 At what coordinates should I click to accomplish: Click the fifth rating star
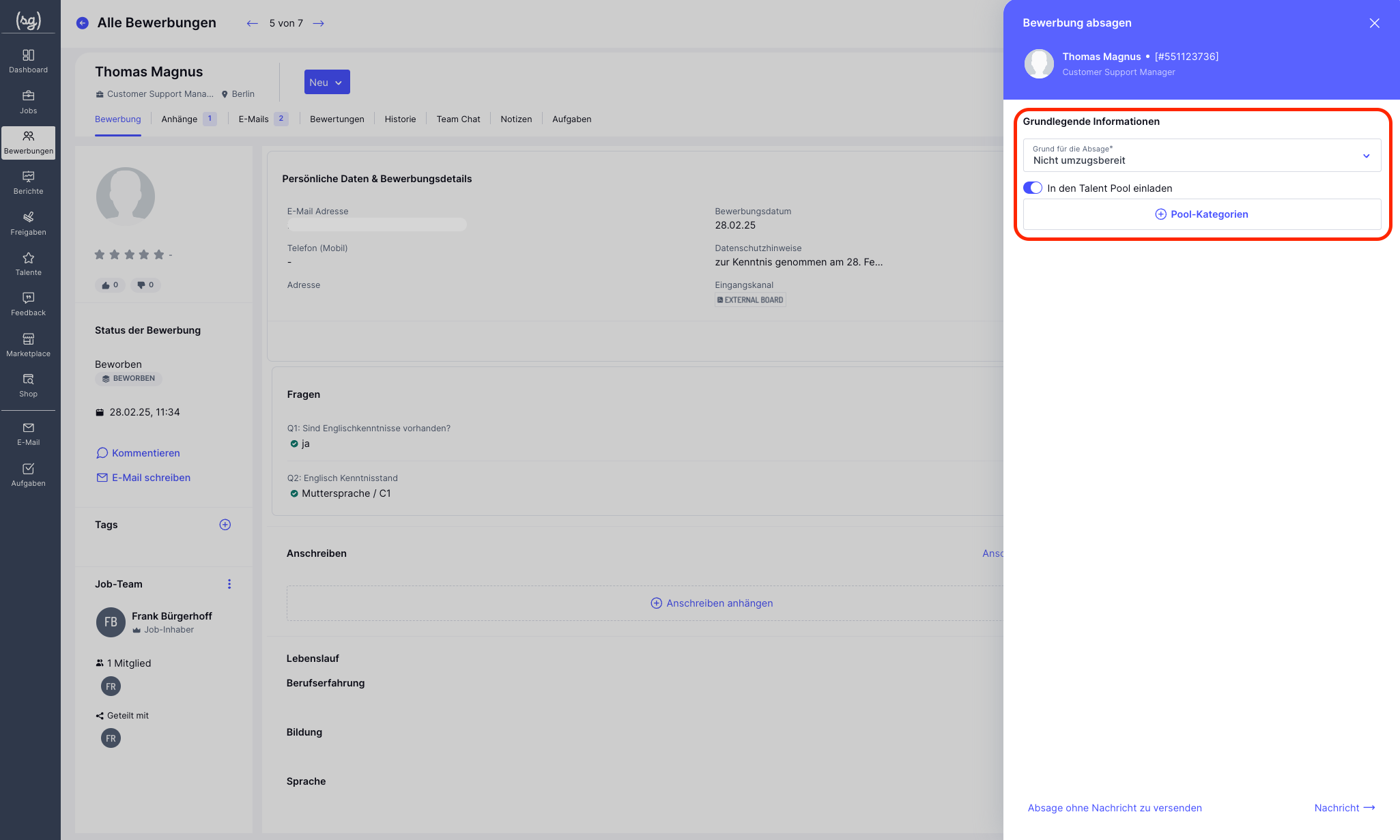[x=159, y=255]
